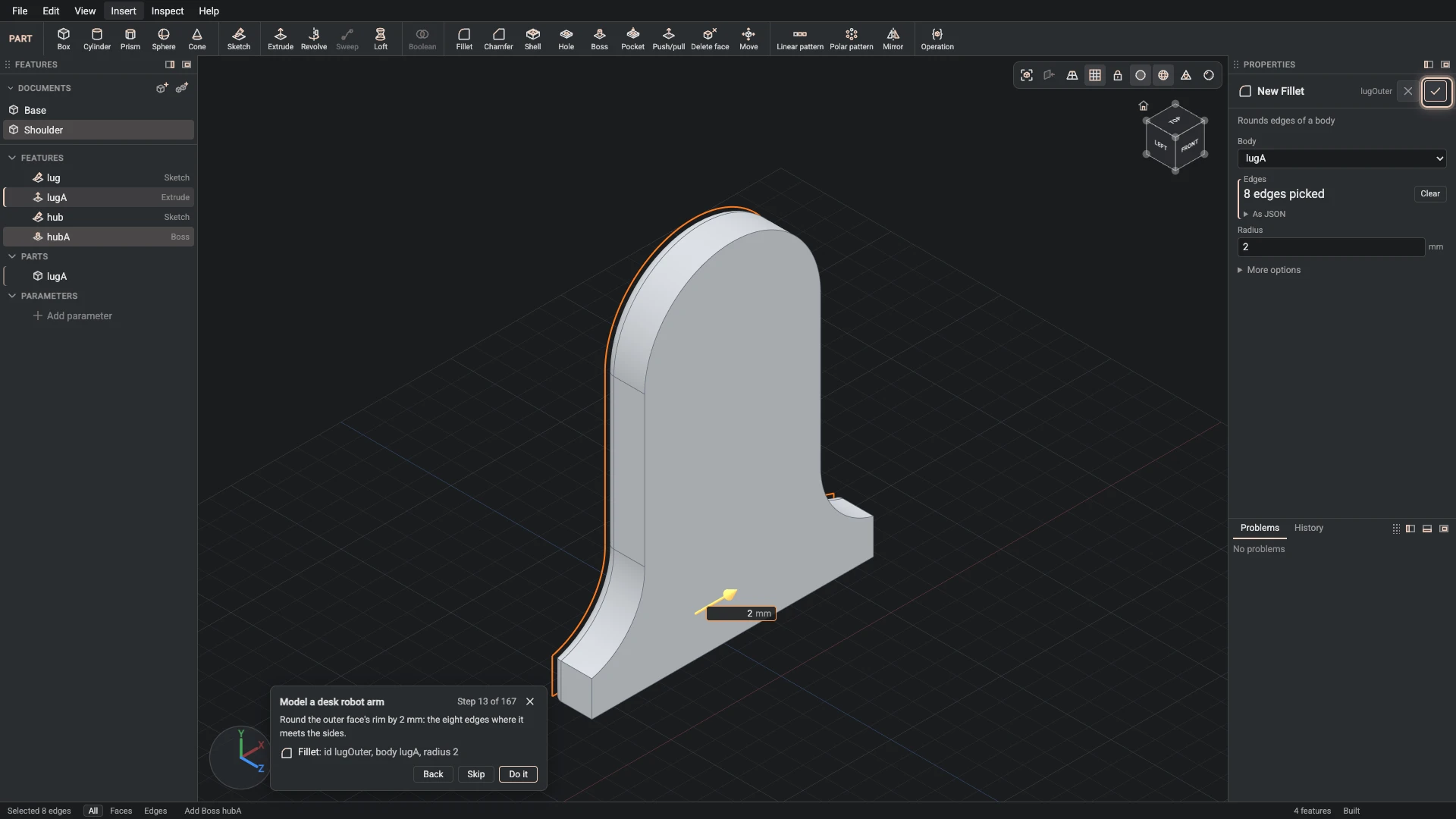Viewport: 1456px width, 819px height.
Task: Pick the Pocket tool
Action: click(x=632, y=39)
